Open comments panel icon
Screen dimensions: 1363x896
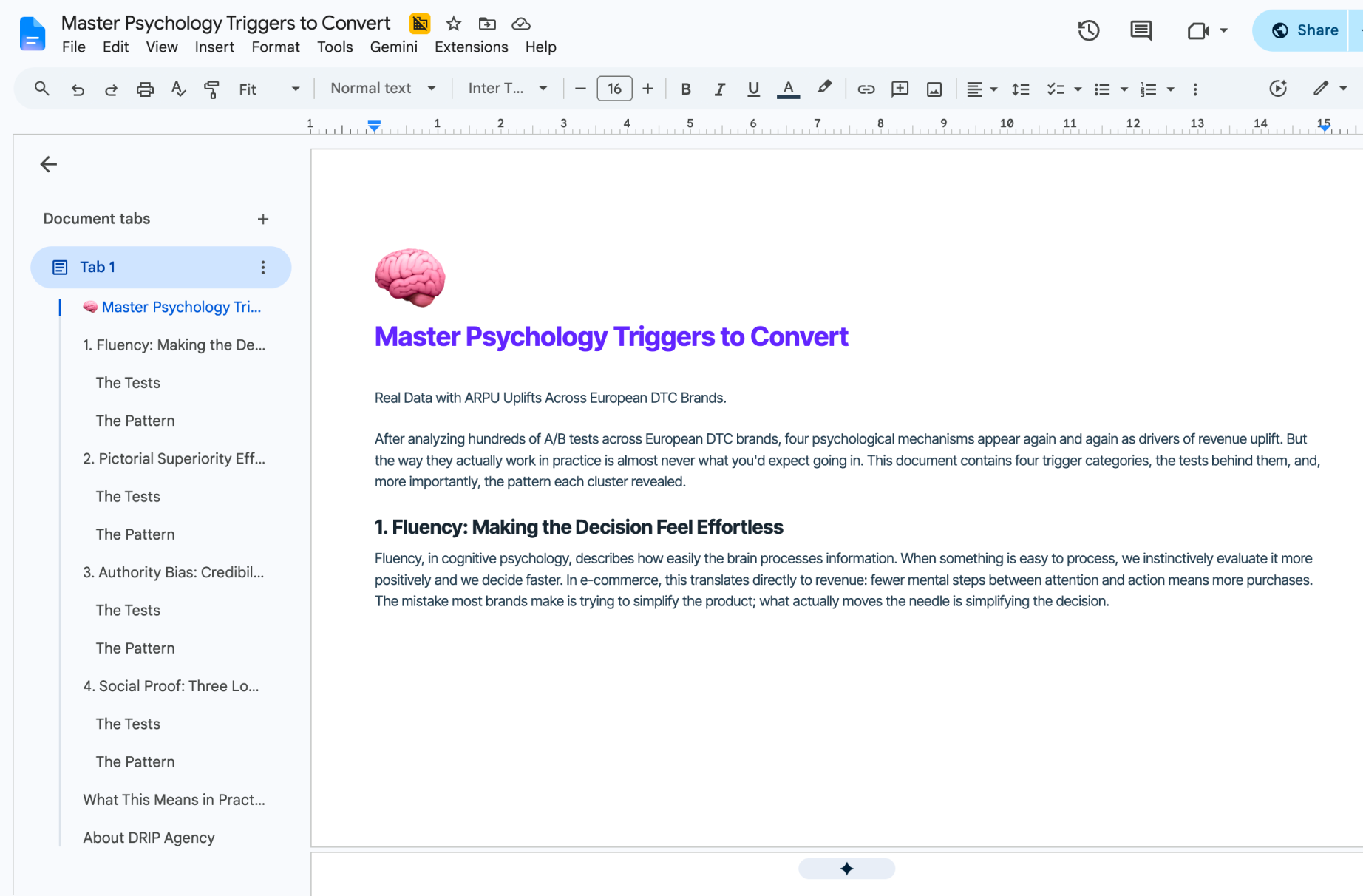pyautogui.click(x=1141, y=30)
